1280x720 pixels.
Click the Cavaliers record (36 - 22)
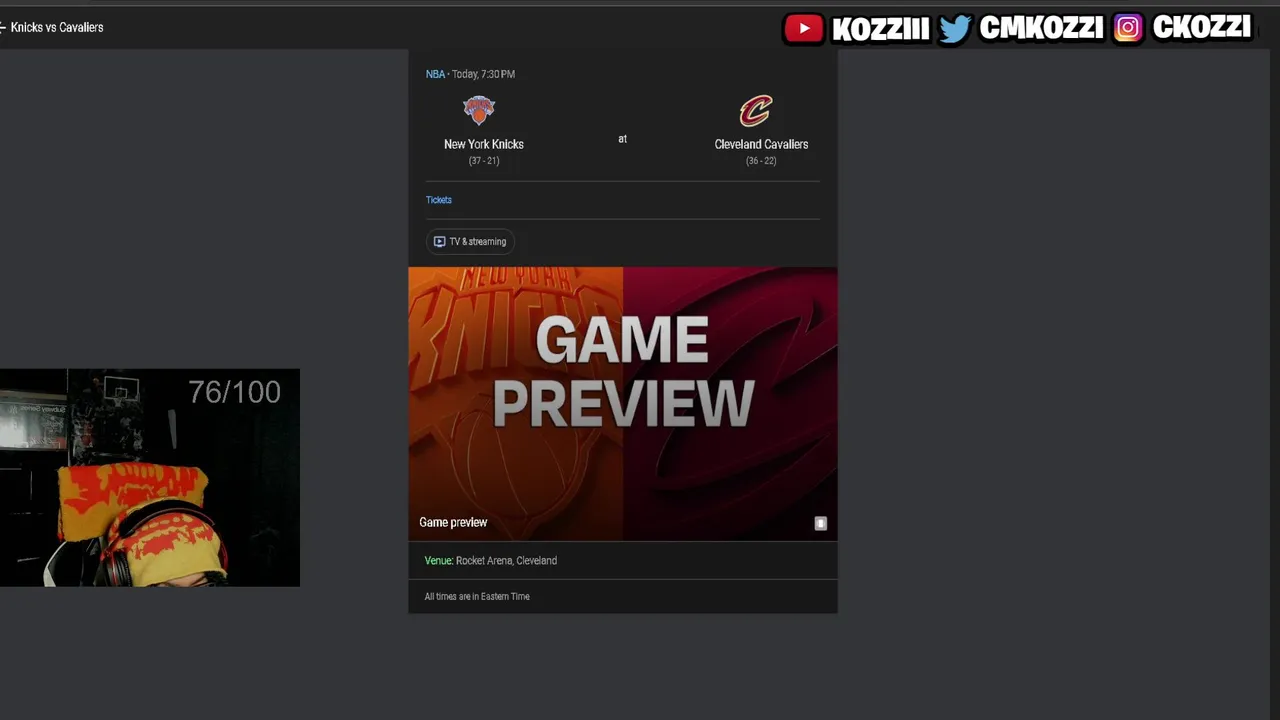tap(761, 161)
